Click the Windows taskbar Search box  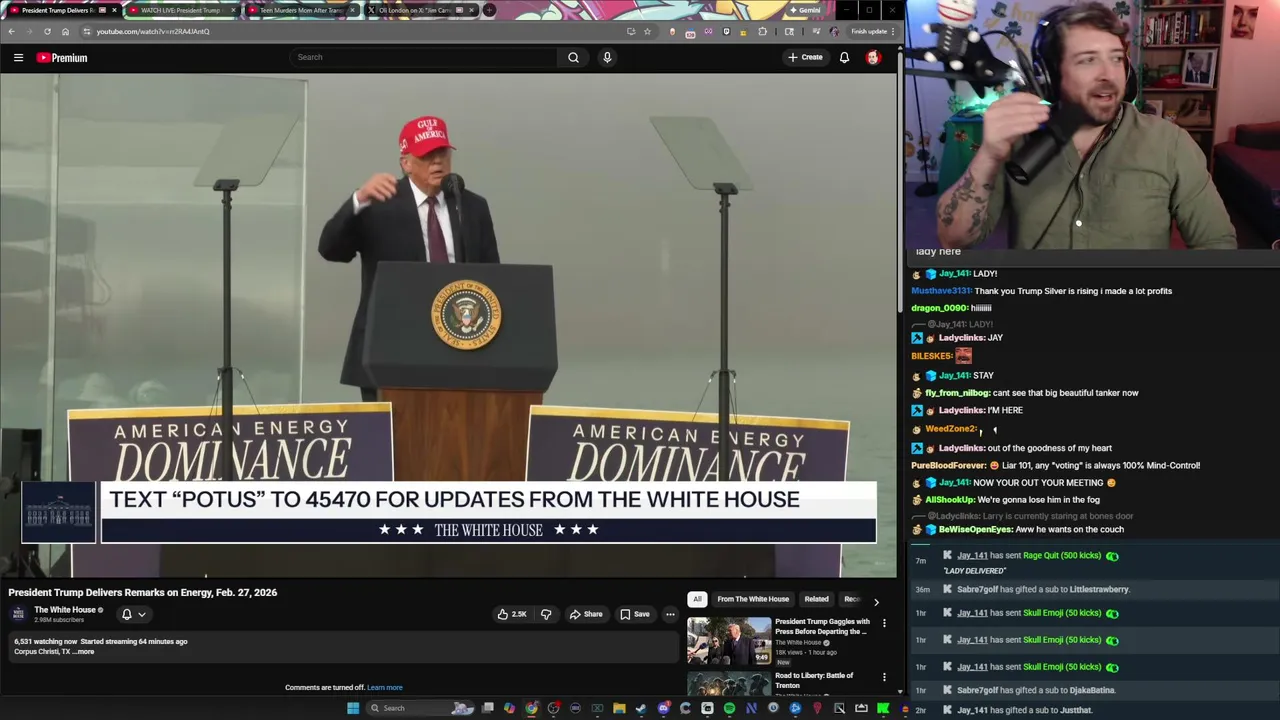click(x=420, y=708)
